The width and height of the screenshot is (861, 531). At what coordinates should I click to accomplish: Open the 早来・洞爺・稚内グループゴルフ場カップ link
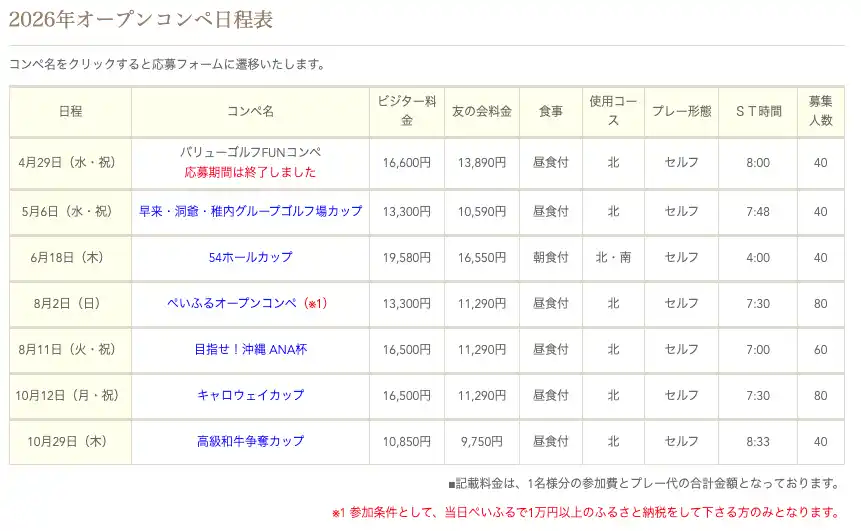coord(250,212)
